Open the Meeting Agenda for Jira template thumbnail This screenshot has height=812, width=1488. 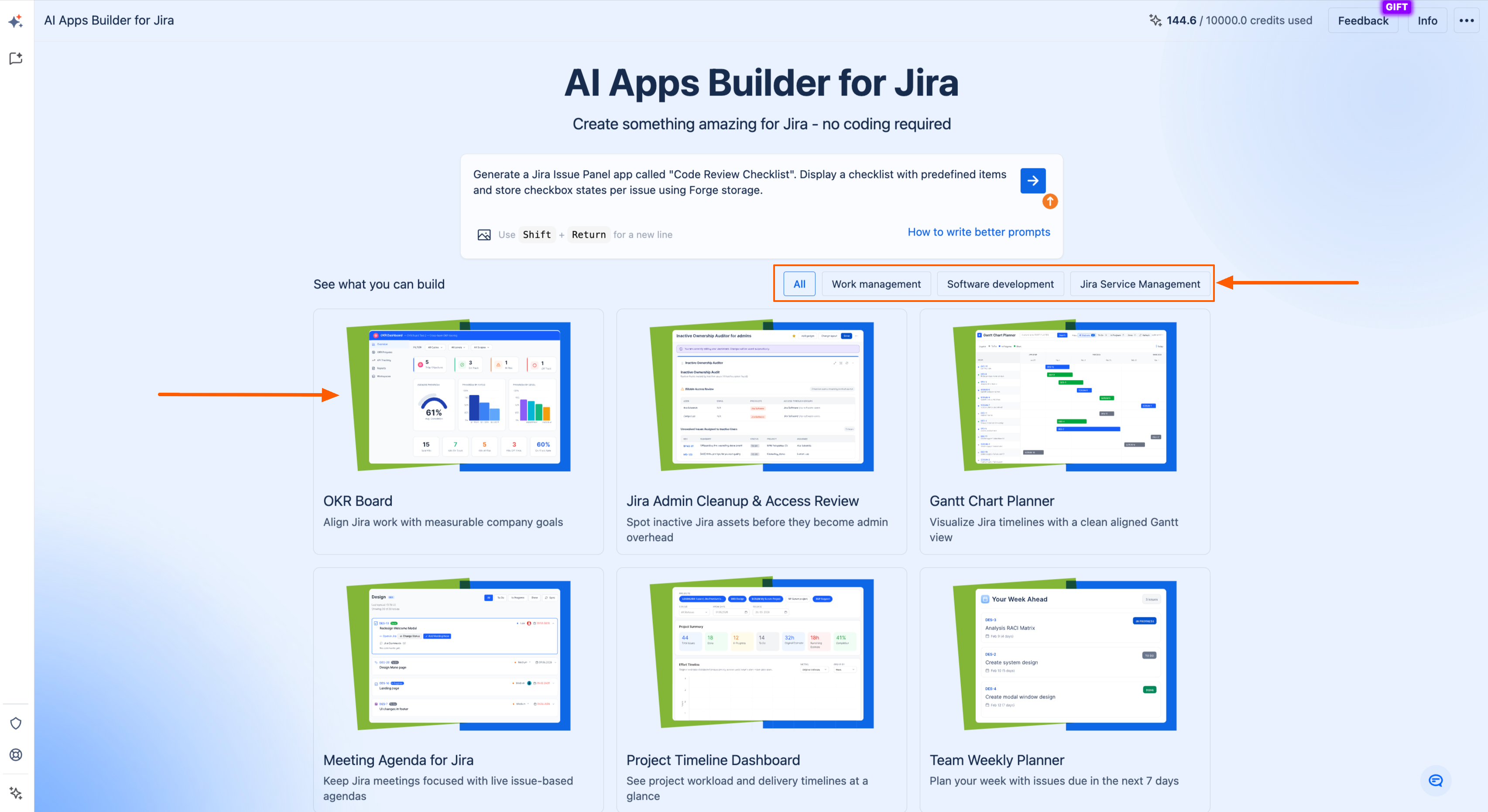coord(458,654)
